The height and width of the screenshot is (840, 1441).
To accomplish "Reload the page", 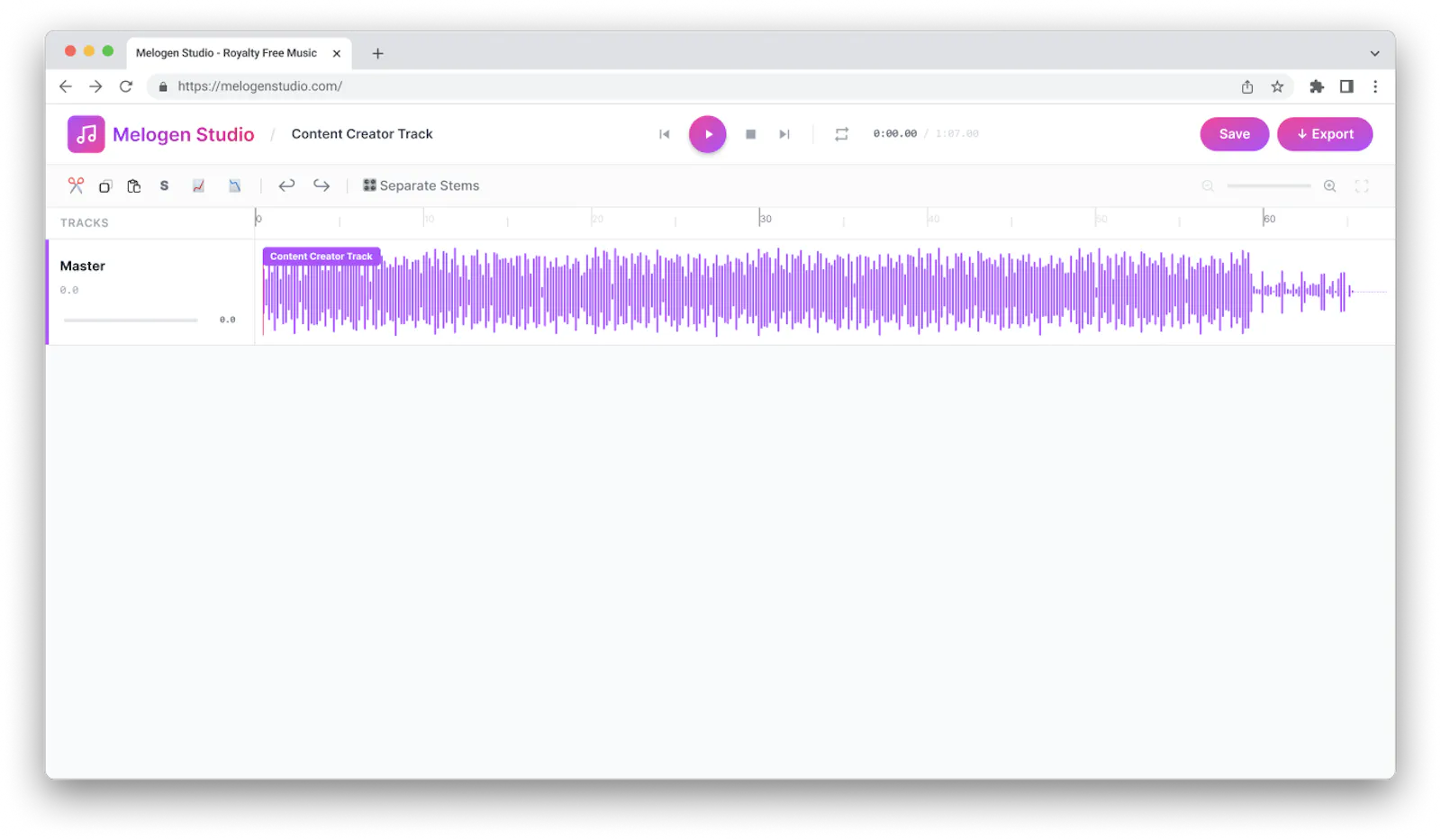I will coord(126,86).
